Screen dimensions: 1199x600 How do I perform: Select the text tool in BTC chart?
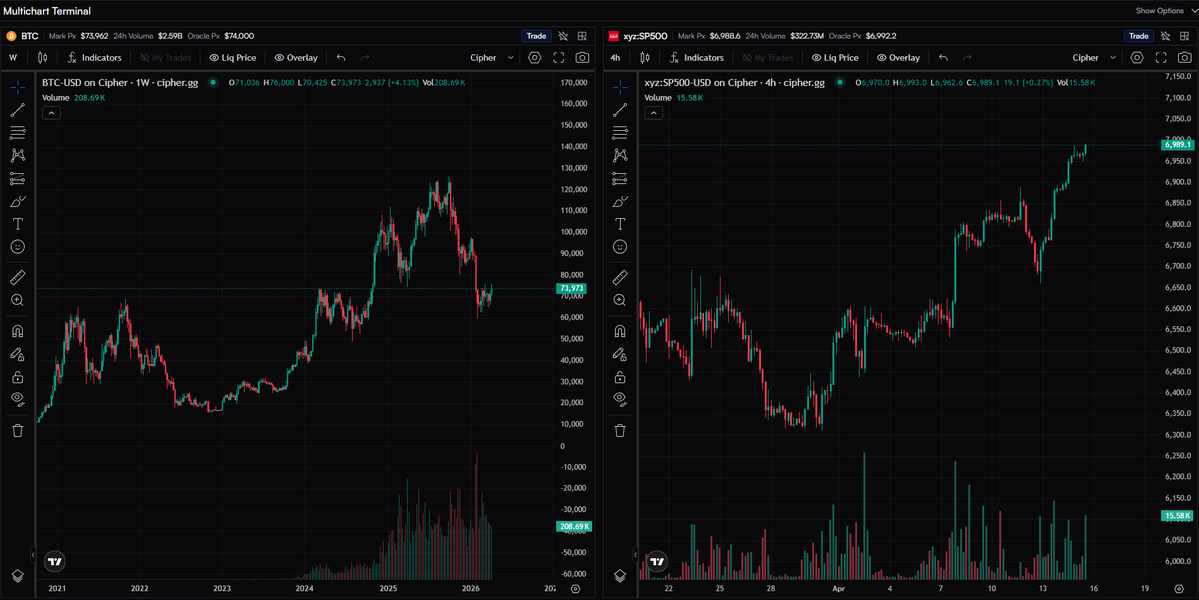pos(18,224)
